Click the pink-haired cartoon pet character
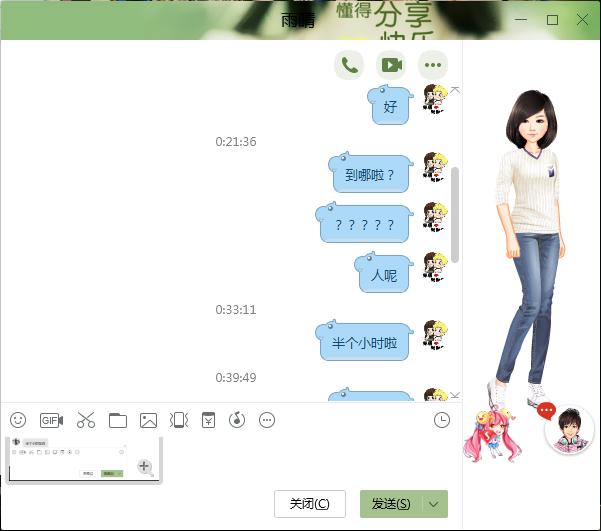601x531 pixels. pyautogui.click(x=491, y=436)
